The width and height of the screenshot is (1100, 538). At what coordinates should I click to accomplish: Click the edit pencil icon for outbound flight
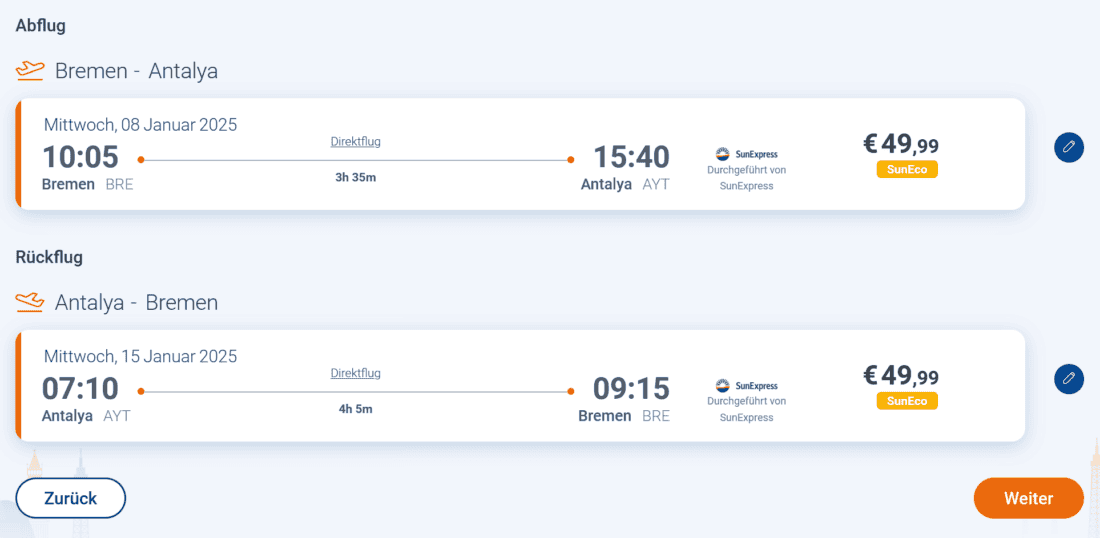1069,148
